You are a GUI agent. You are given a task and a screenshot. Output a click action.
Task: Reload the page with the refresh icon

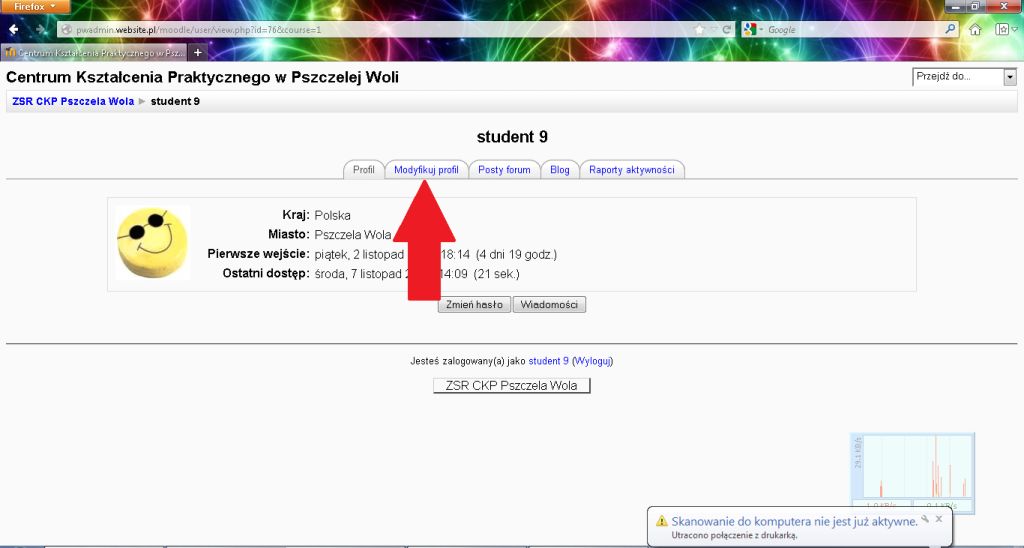(726, 29)
